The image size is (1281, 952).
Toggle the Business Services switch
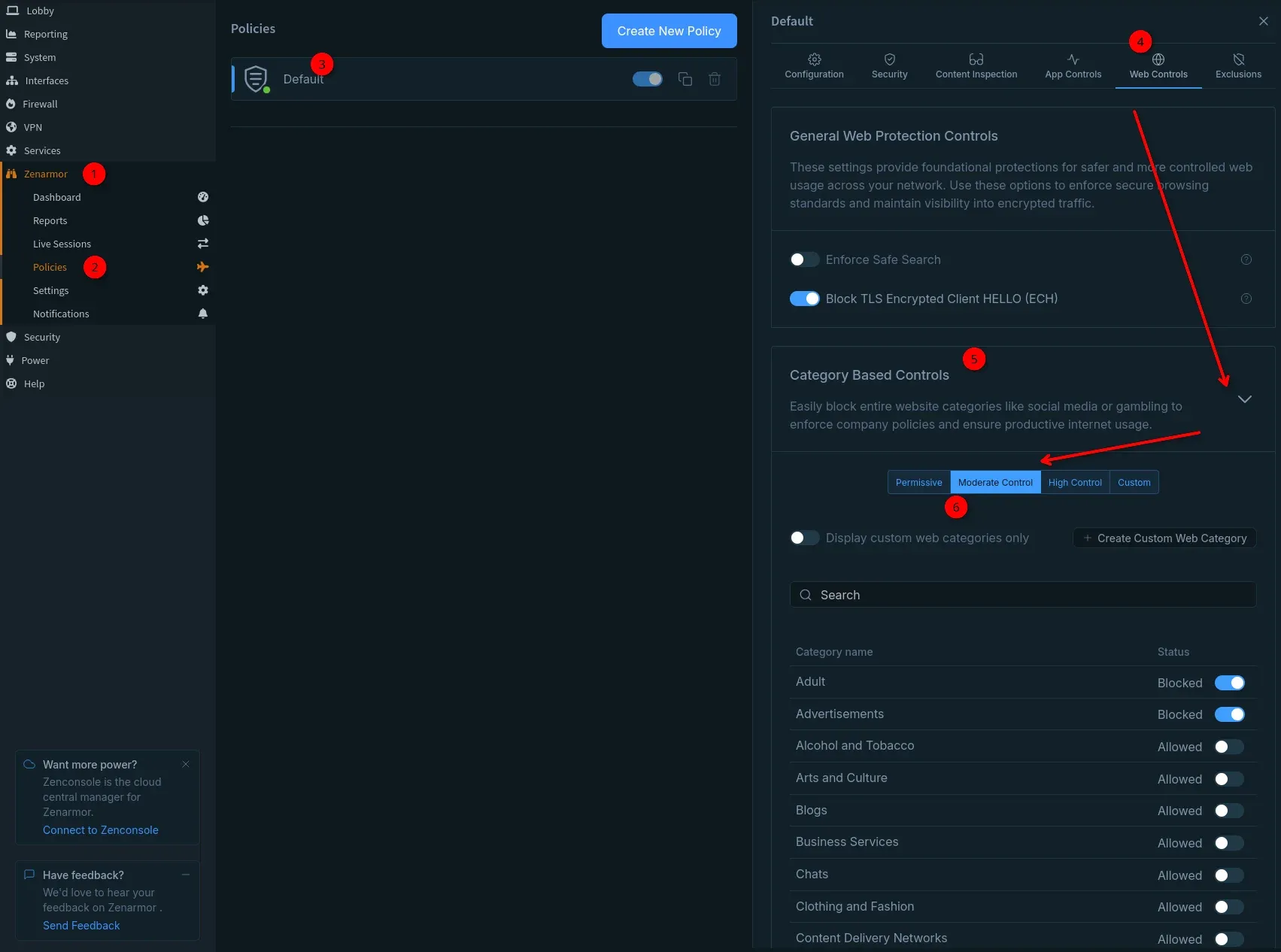tap(1229, 843)
